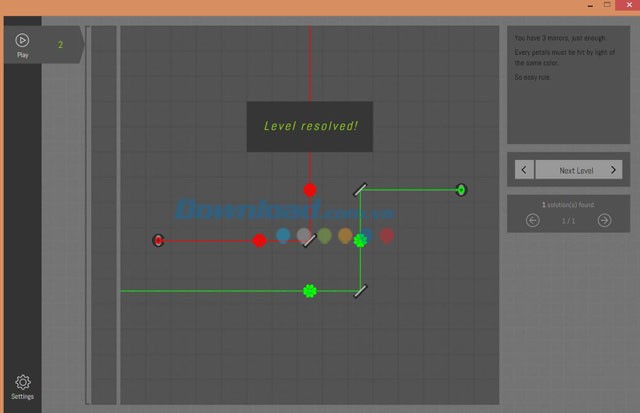Click the red petal on horizontal beam
The width and height of the screenshot is (640, 413).
pos(259,240)
